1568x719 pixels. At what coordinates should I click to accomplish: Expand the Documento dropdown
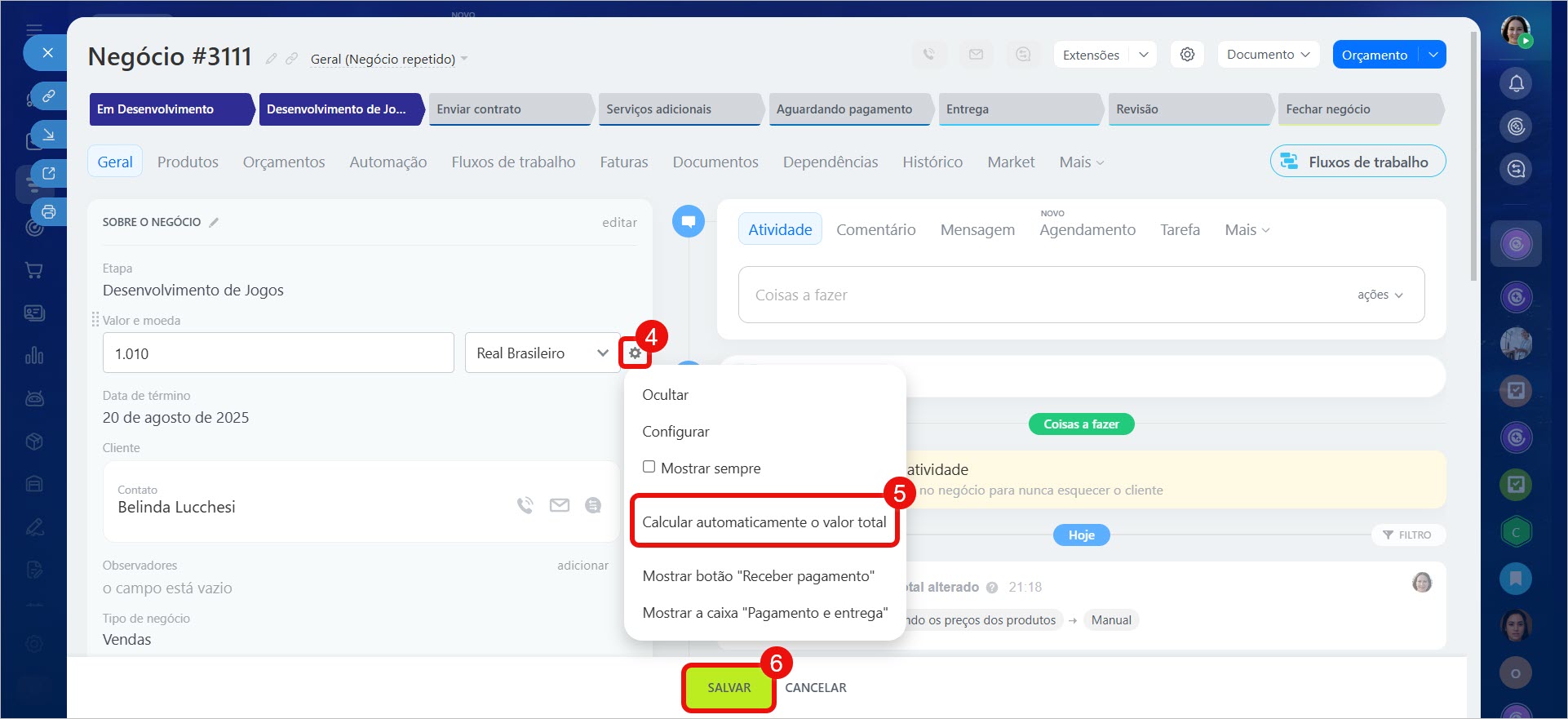(x=1268, y=55)
